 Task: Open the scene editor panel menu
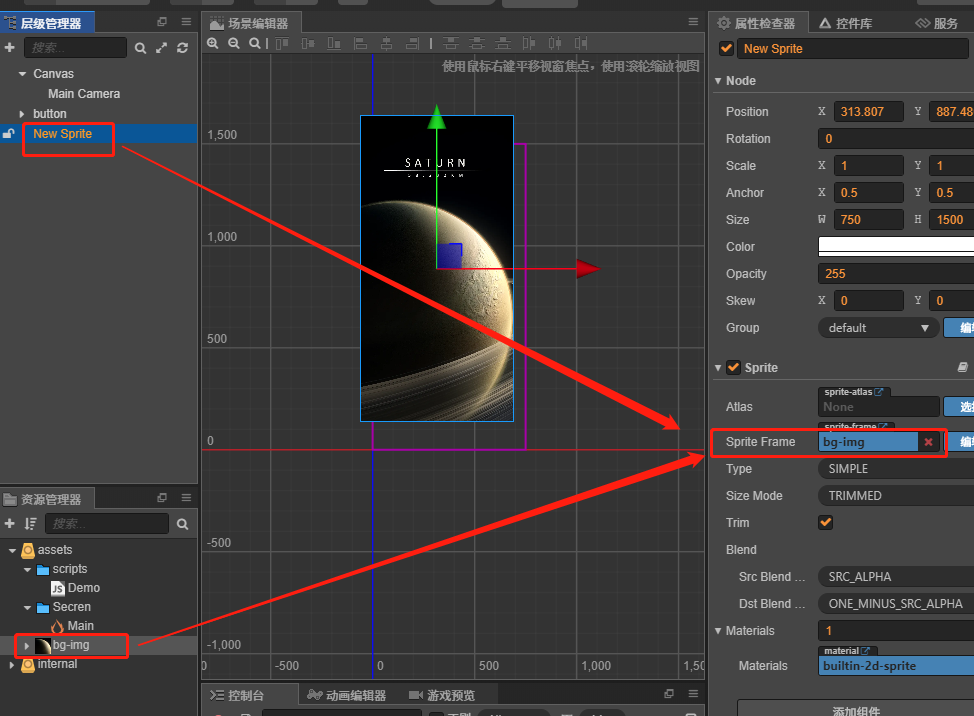pos(693,22)
